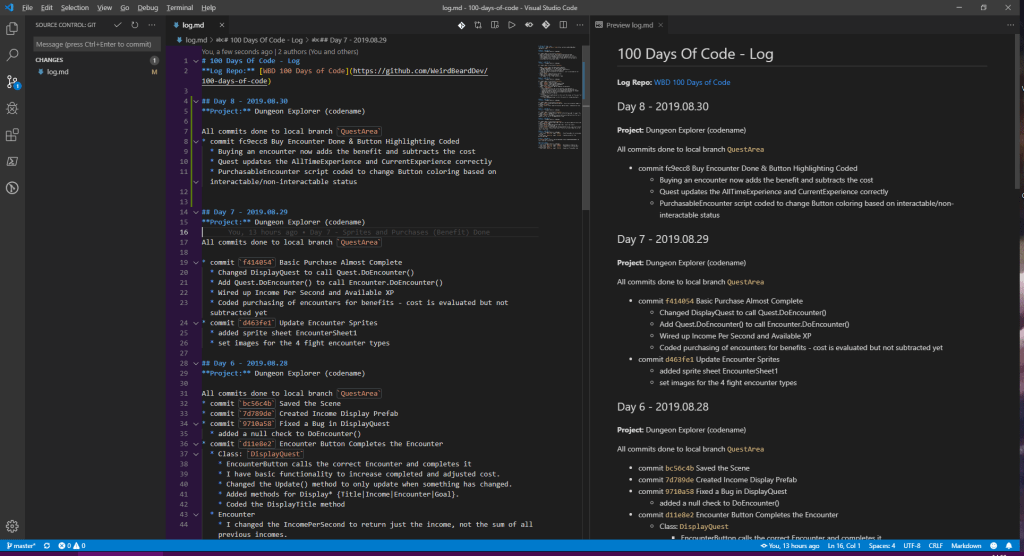Collapse the Day 6 heading fold at line 28
Viewport: 1024px width, 556px height.
tap(195, 363)
